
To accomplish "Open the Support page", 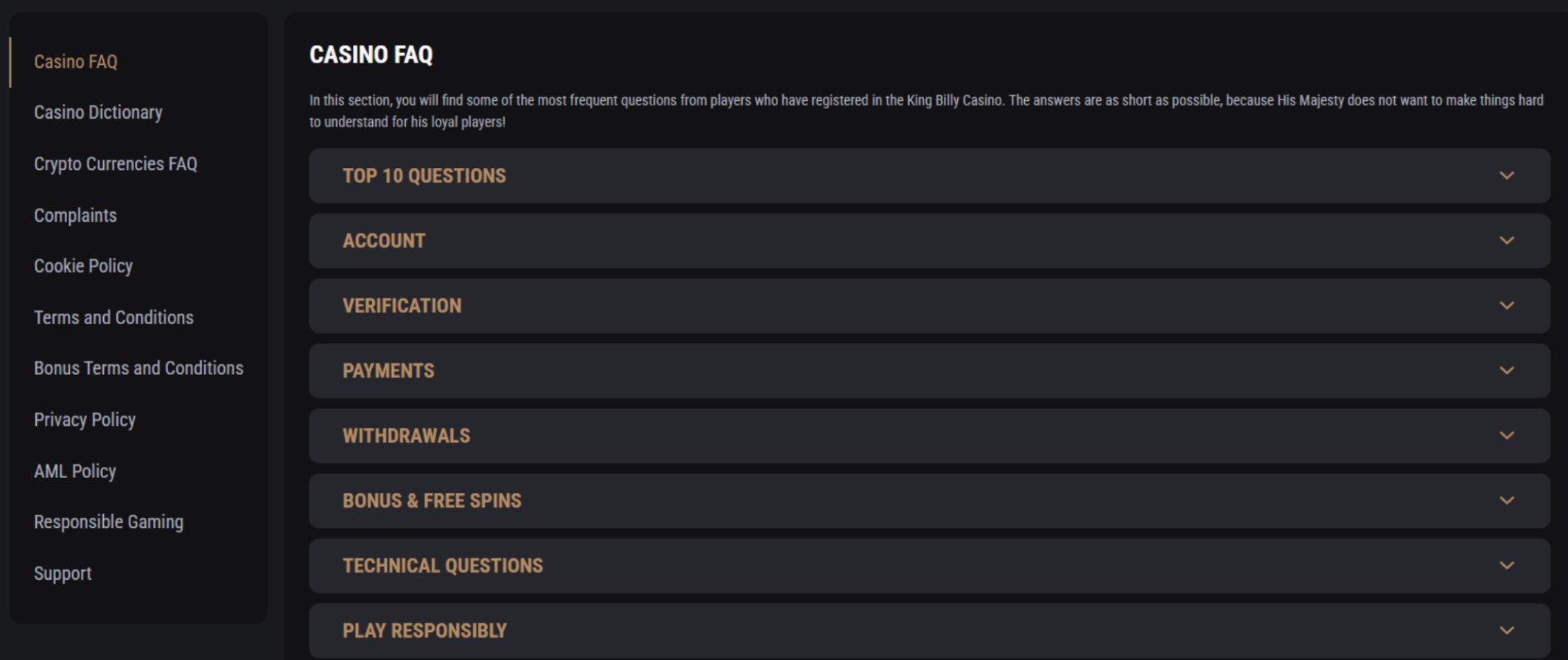I will coord(63,573).
